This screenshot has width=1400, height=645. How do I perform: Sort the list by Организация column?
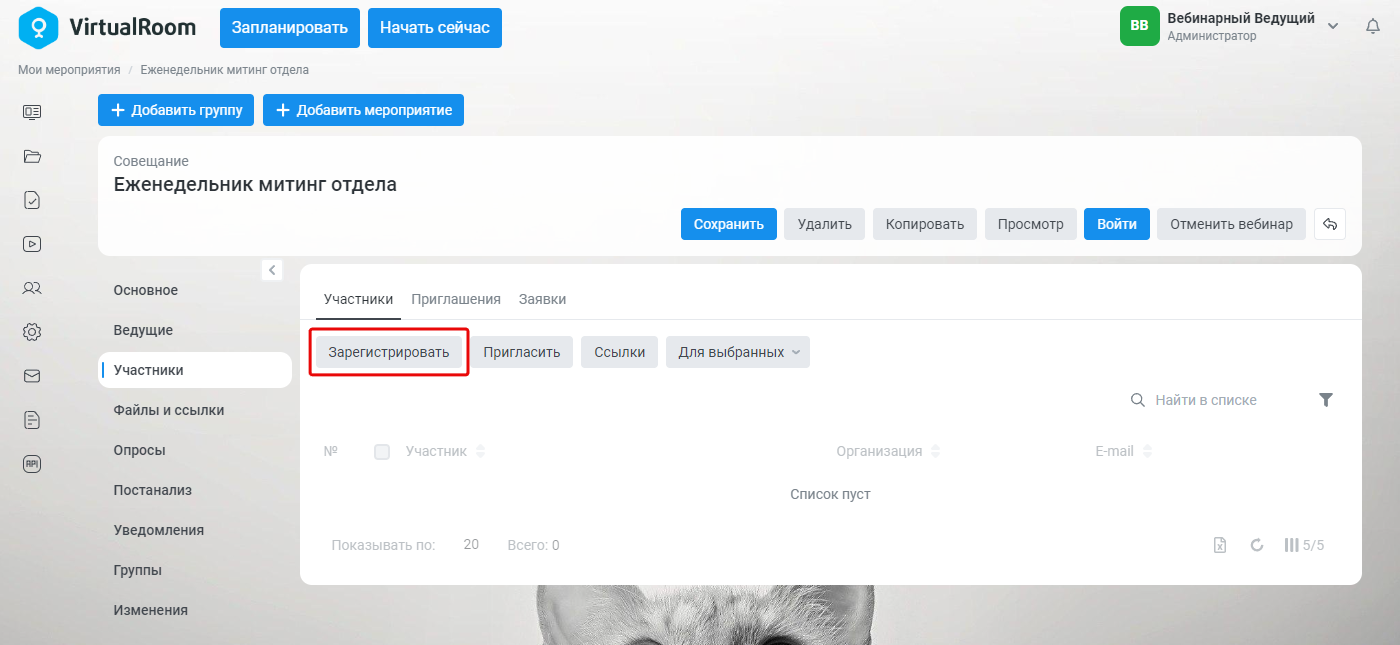(935, 452)
